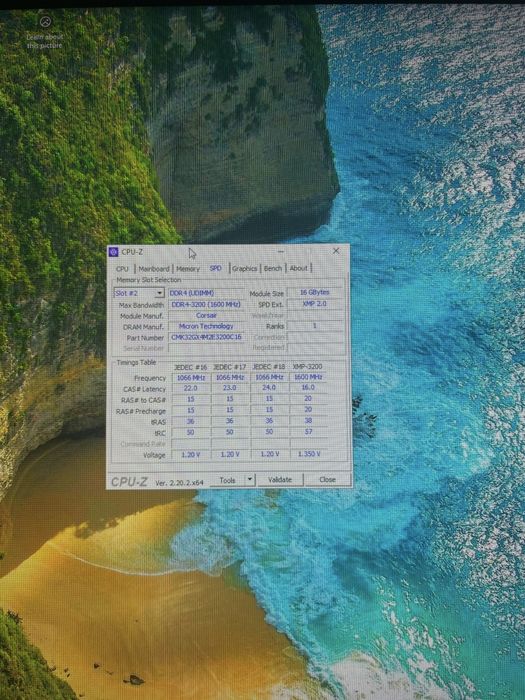This screenshot has height=700, width=525.
Task: Click the '1.20 V' voltage under JEDEC #16
Action: point(191,454)
